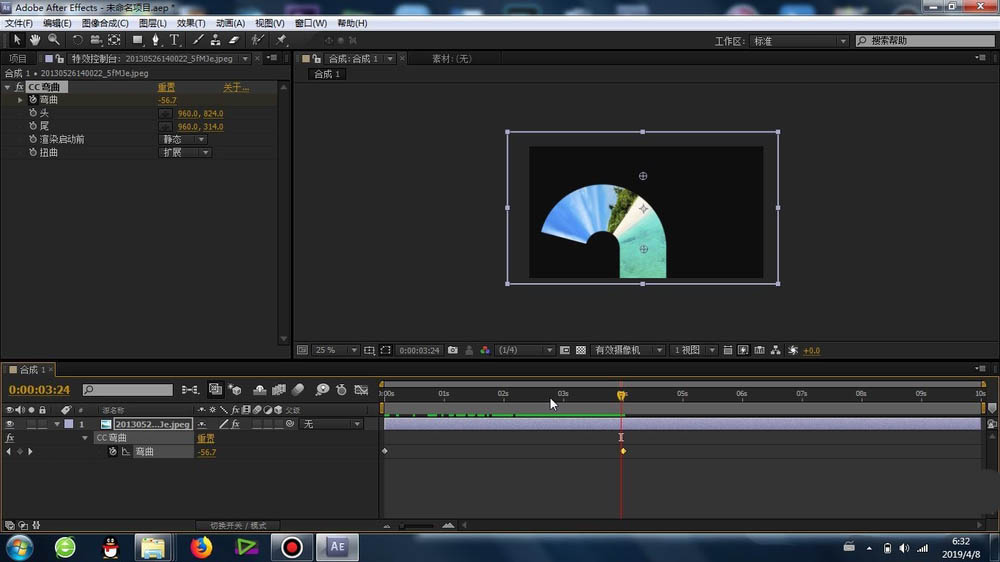Open the 25% magnification dropdown
The width and height of the screenshot is (1000, 562).
tap(337, 351)
